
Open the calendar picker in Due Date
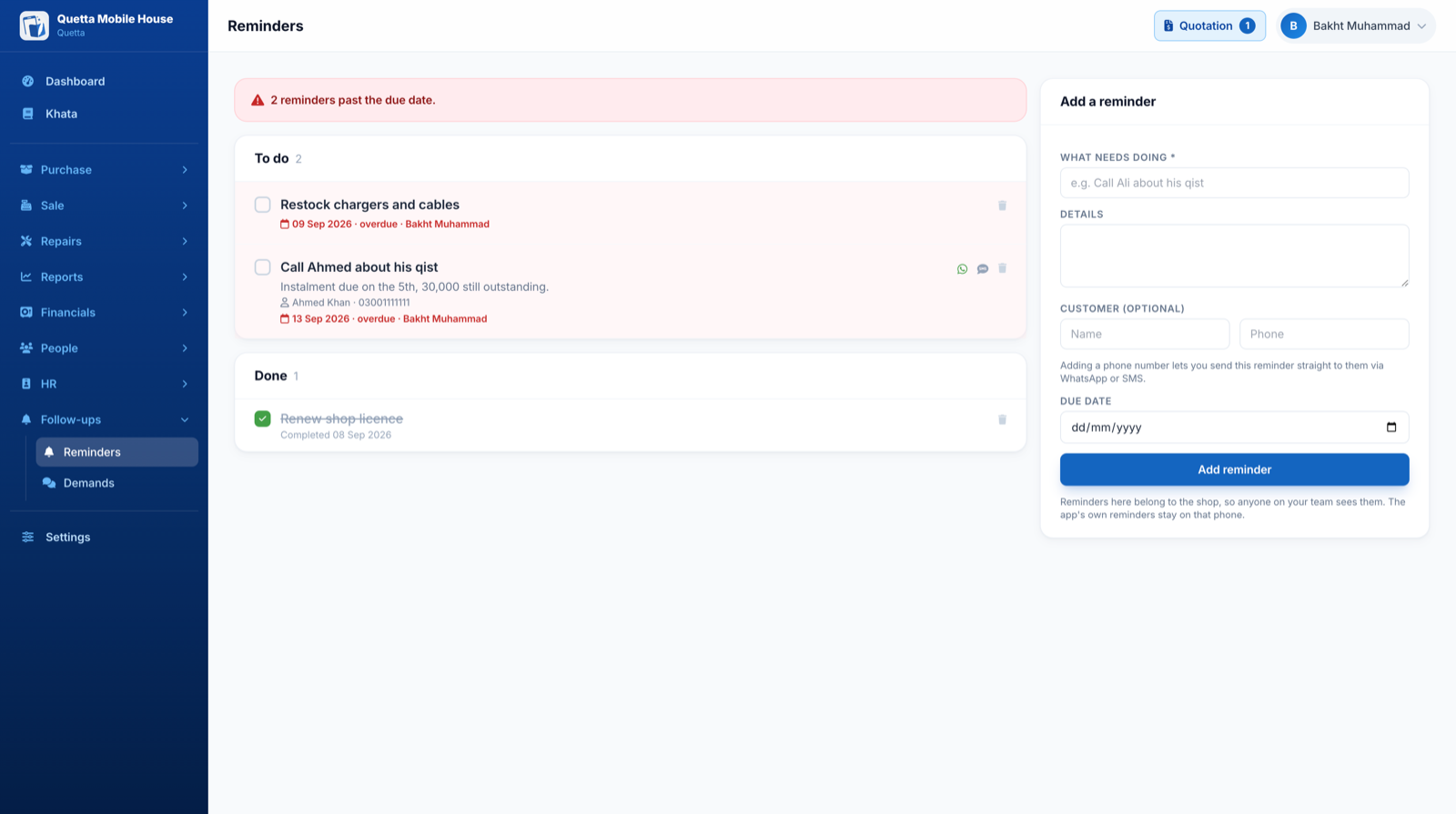[1390, 427]
